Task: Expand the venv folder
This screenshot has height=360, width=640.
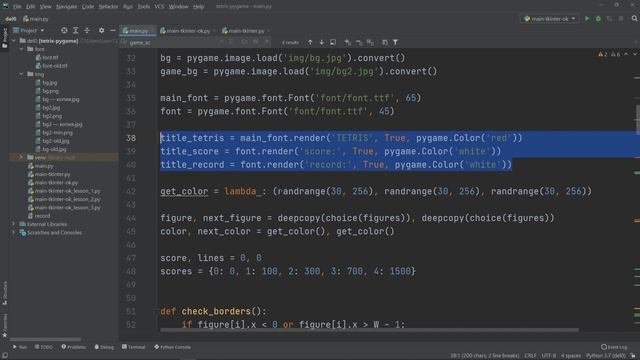Action: (x=22, y=158)
